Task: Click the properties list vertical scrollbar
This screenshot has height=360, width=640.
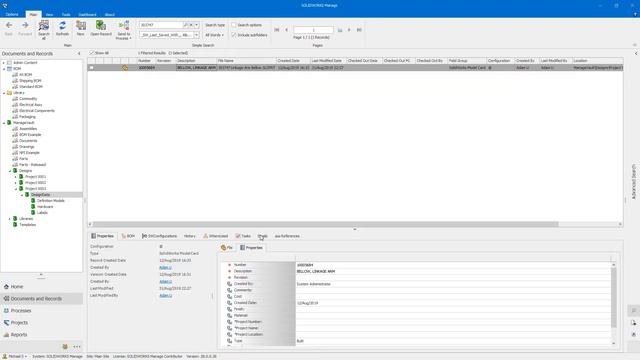Action: point(613,297)
